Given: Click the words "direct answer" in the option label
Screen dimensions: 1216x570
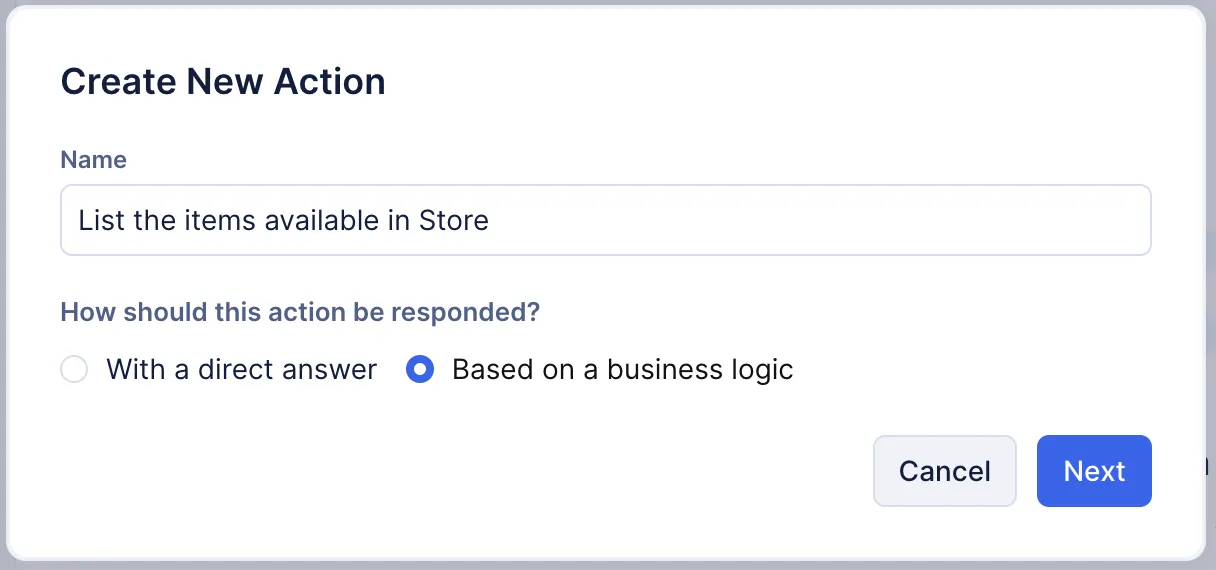Looking at the screenshot, I should [287, 370].
